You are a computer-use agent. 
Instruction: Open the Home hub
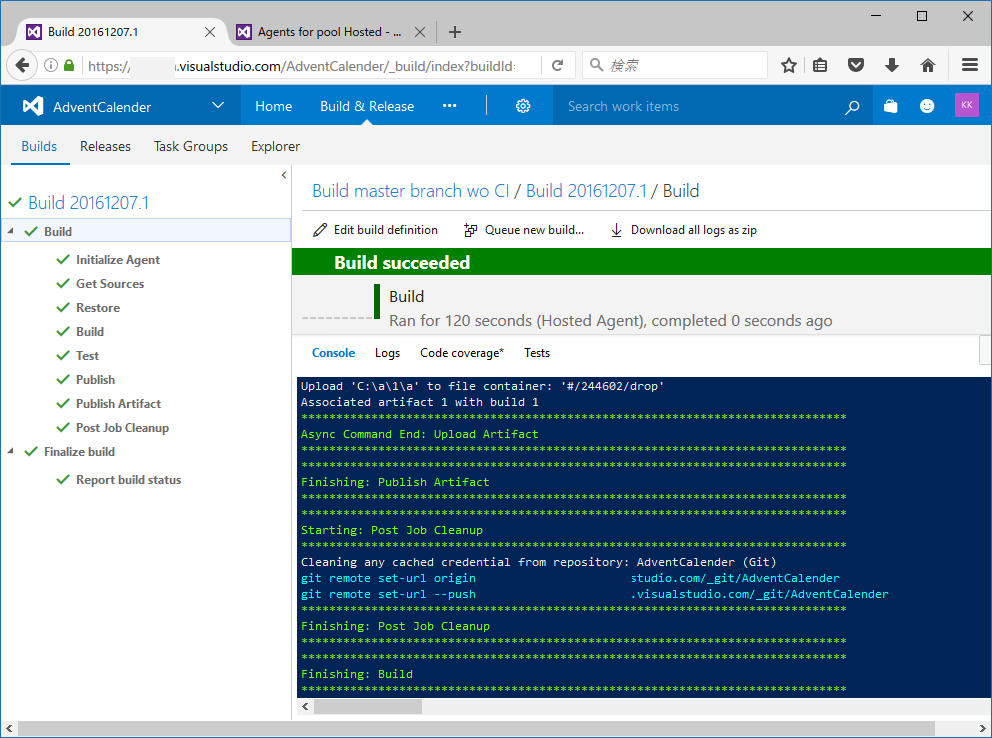[273, 106]
